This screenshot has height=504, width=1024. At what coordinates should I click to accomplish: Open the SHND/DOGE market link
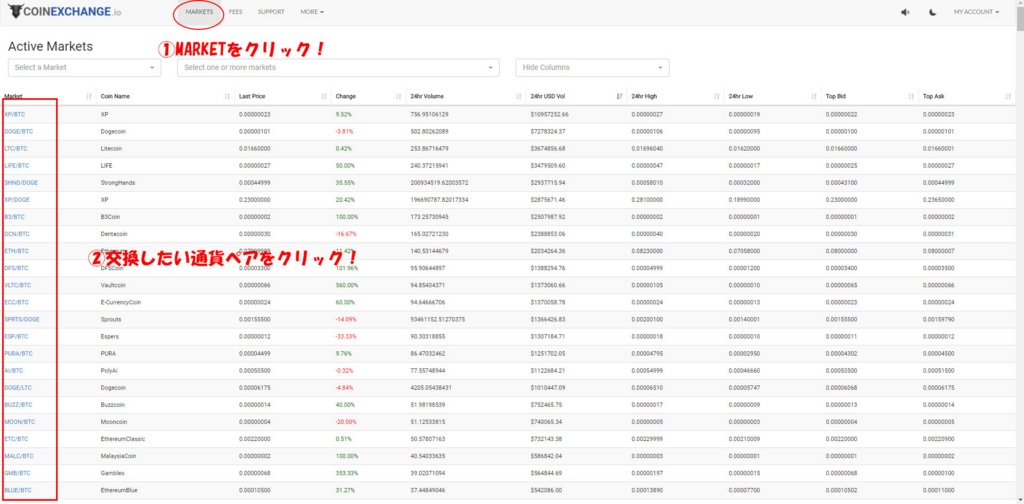pos(21,183)
